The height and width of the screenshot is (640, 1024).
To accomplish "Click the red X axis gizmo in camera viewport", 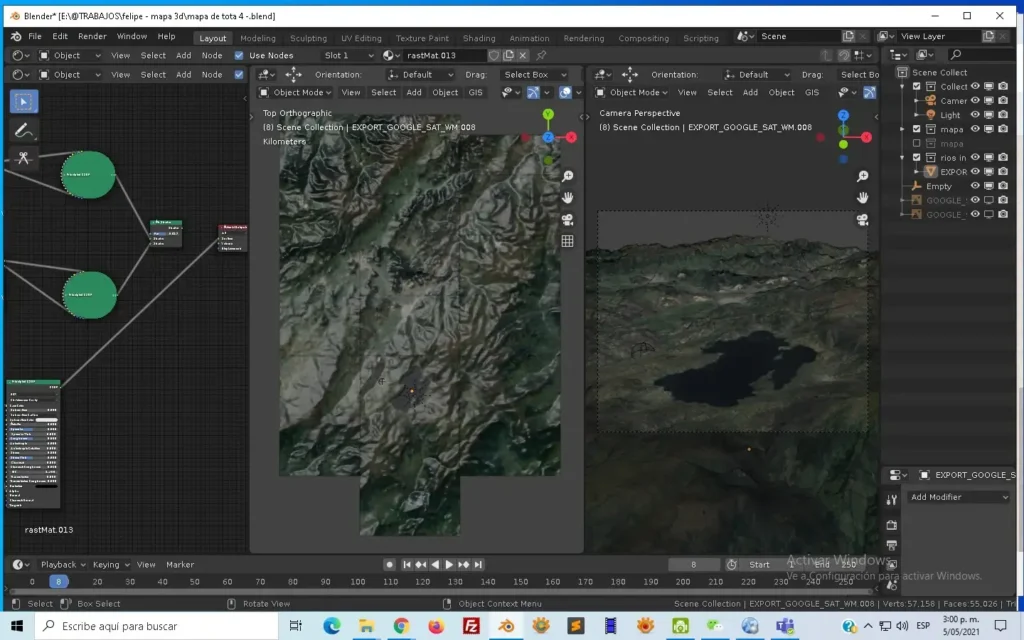I will [x=867, y=137].
